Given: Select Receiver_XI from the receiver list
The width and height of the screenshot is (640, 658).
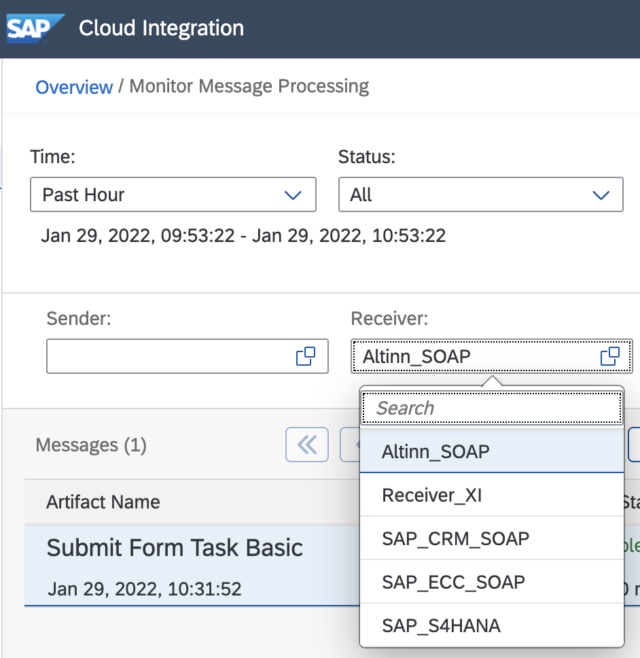Looking at the screenshot, I should (x=491, y=495).
